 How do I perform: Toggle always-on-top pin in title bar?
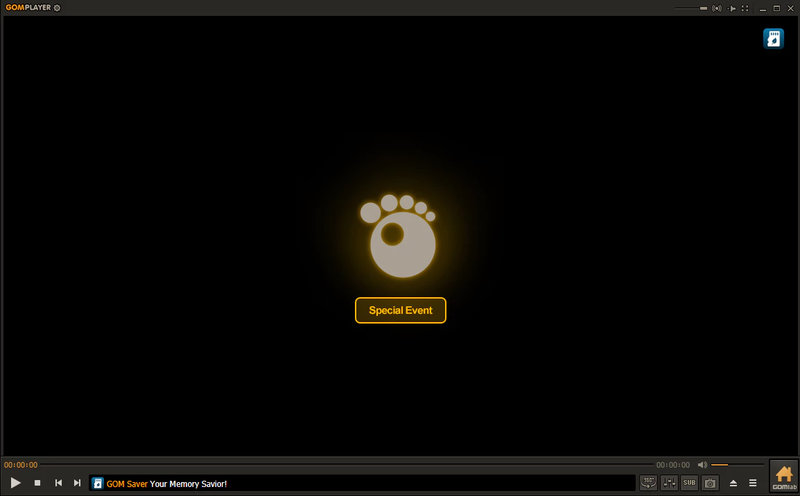732,8
